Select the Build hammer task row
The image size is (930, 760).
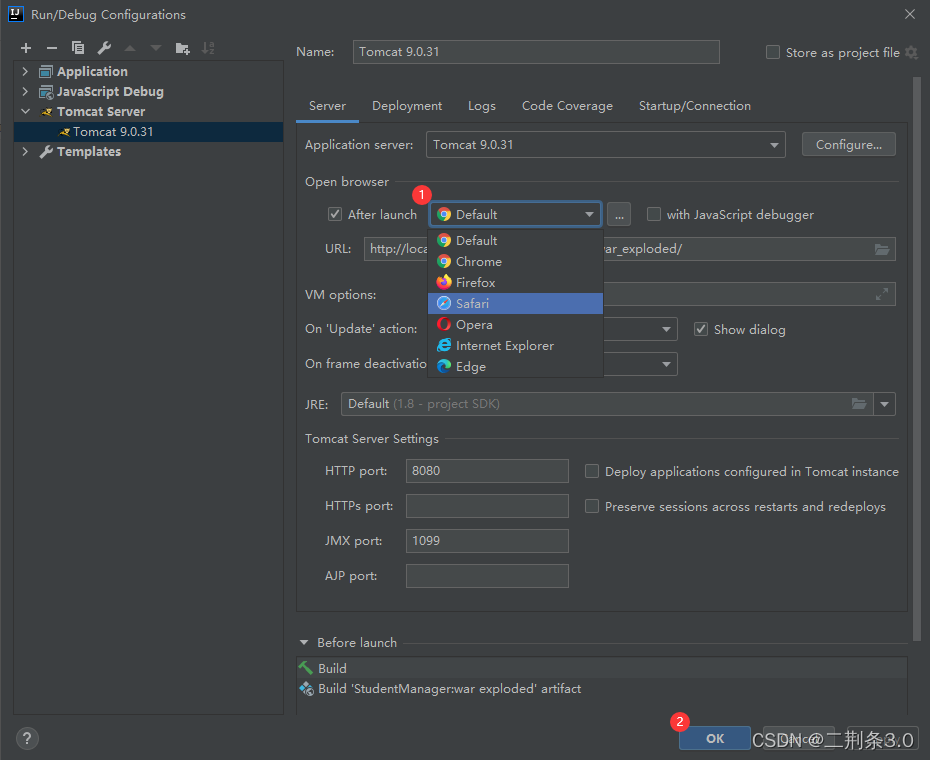click(601, 668)
